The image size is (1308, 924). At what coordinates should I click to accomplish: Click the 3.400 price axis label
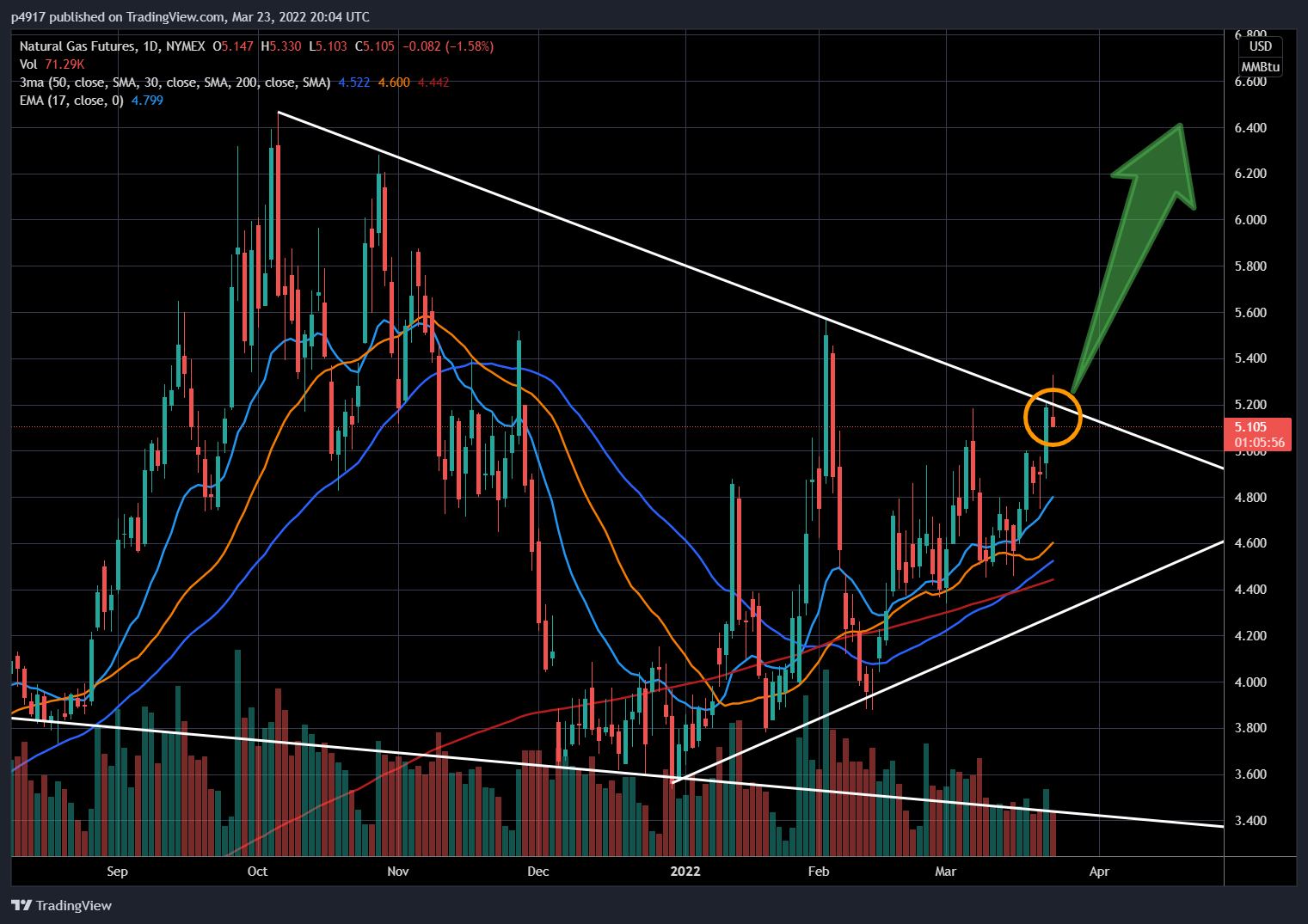tap(1250, 821)
